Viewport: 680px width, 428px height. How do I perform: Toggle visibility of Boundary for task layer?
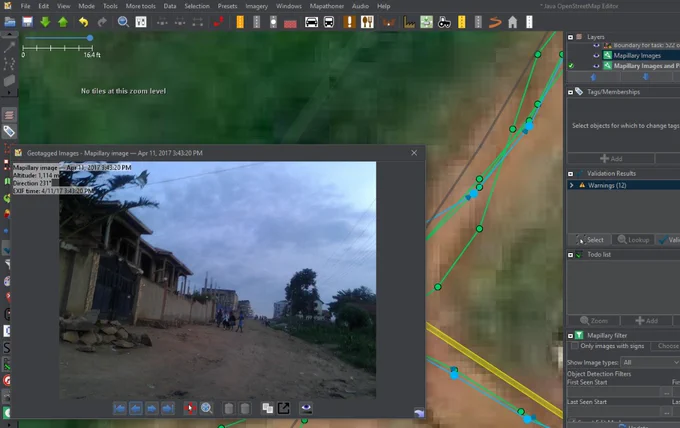pyautogui.click(x=596, y=45)
